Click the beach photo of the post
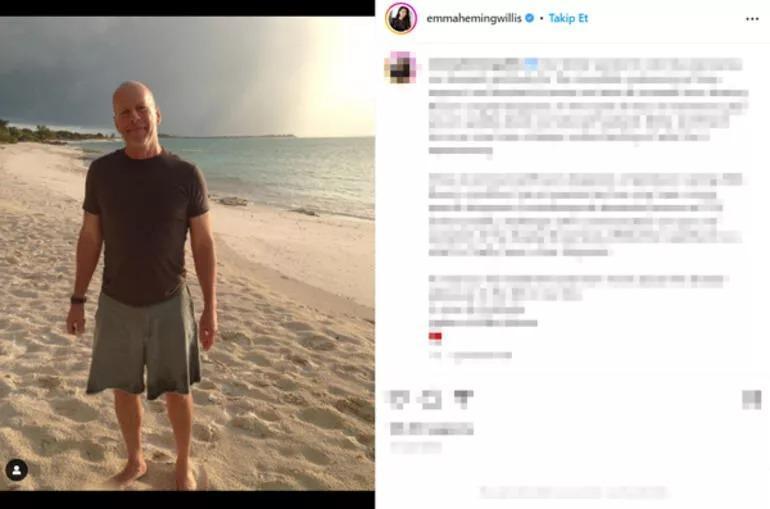The image size is (770, 509). tap(187, 254)
